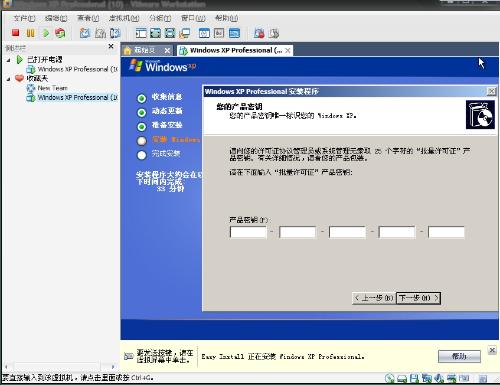Select Windows XP Professional under 已打开电源
The height and width of the screenshot is (385, 500).
(x=73, y=69)
